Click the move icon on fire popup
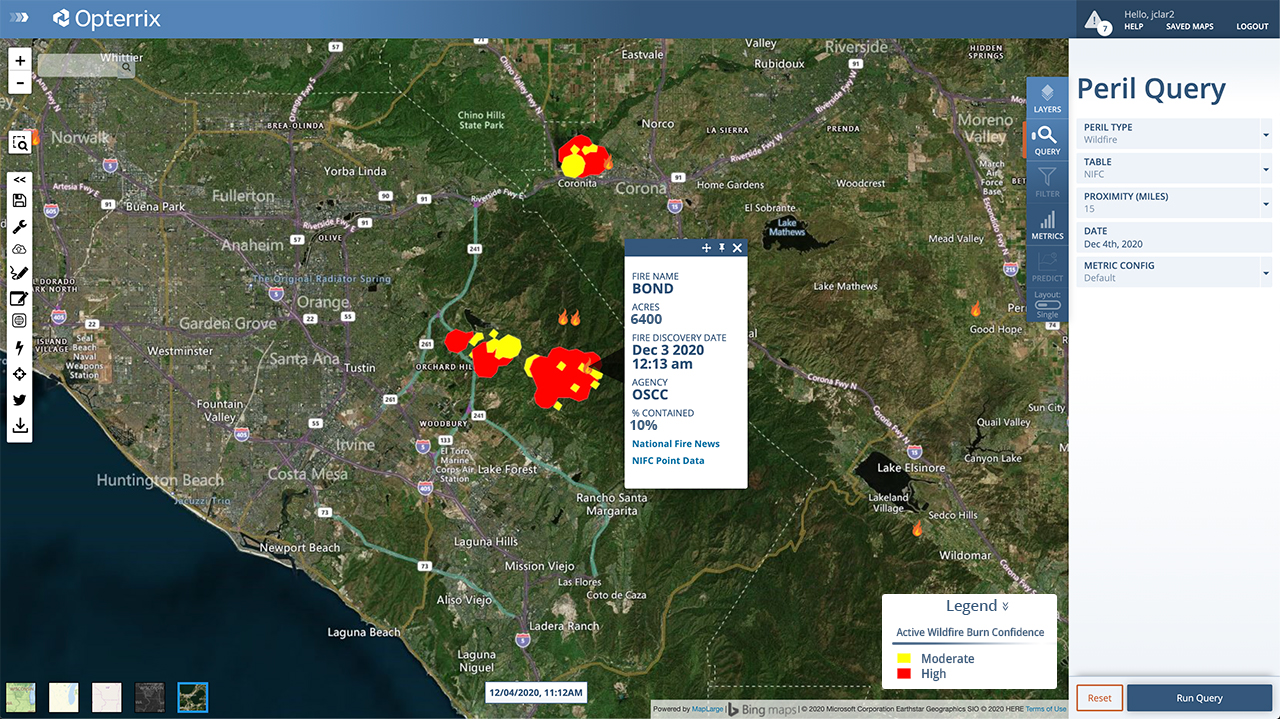 (707, 248)
